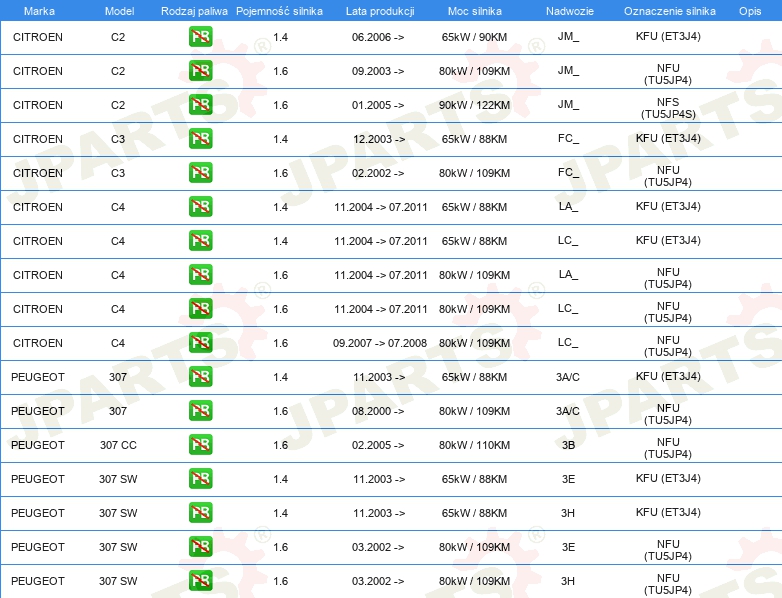This screenshot has height=598, width=782.
Task: Select the production date '09.2003 ->'
Action: 378,71
